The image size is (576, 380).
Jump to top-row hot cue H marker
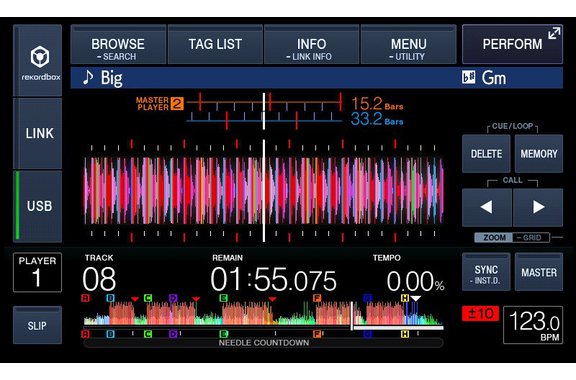click(x=405, y=298)
